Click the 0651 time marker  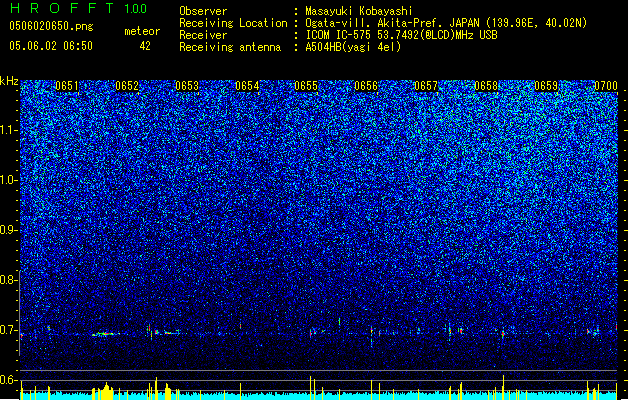click(x=67, y=86)
